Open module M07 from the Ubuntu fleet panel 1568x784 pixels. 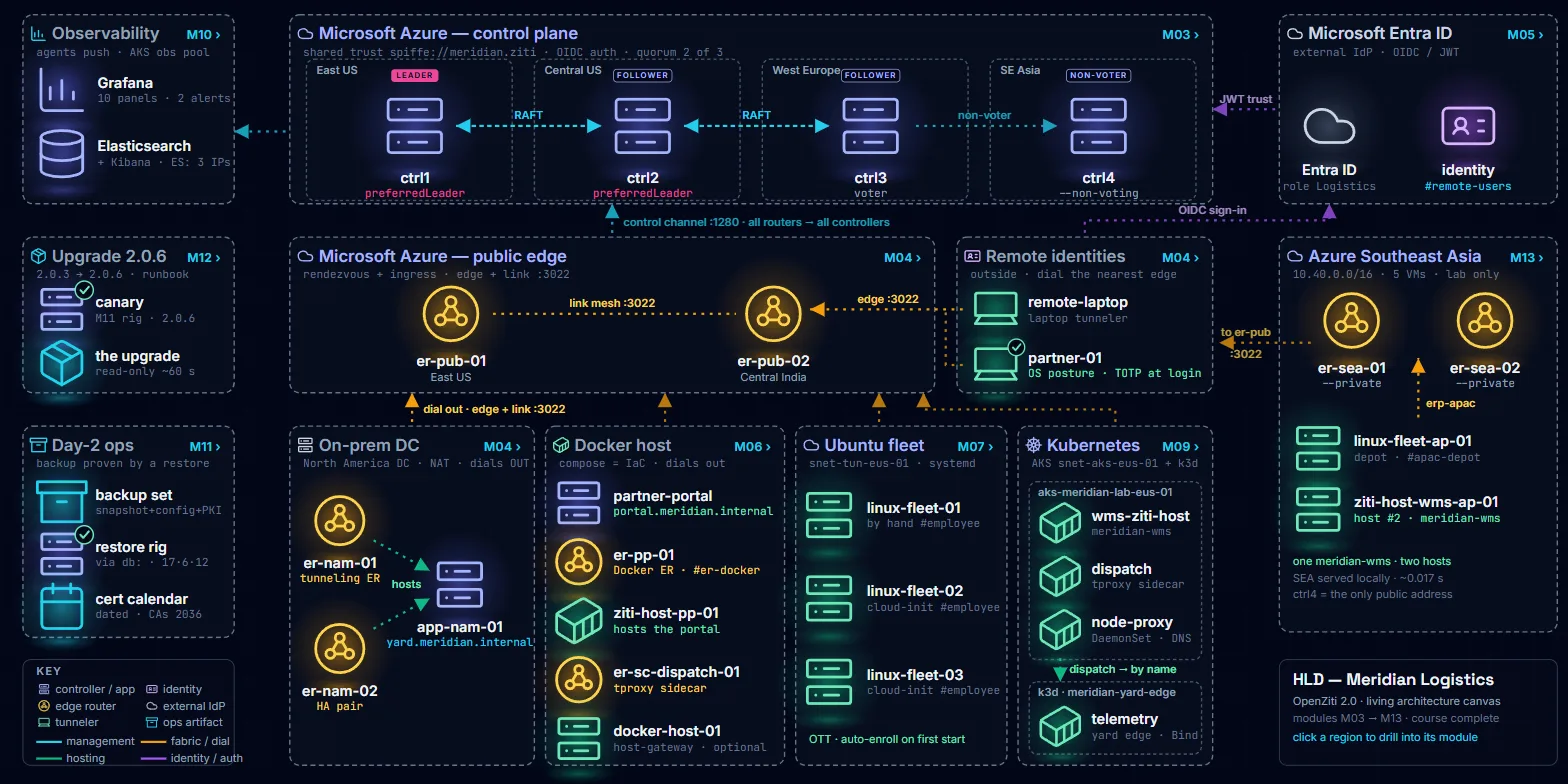point(975,446)
